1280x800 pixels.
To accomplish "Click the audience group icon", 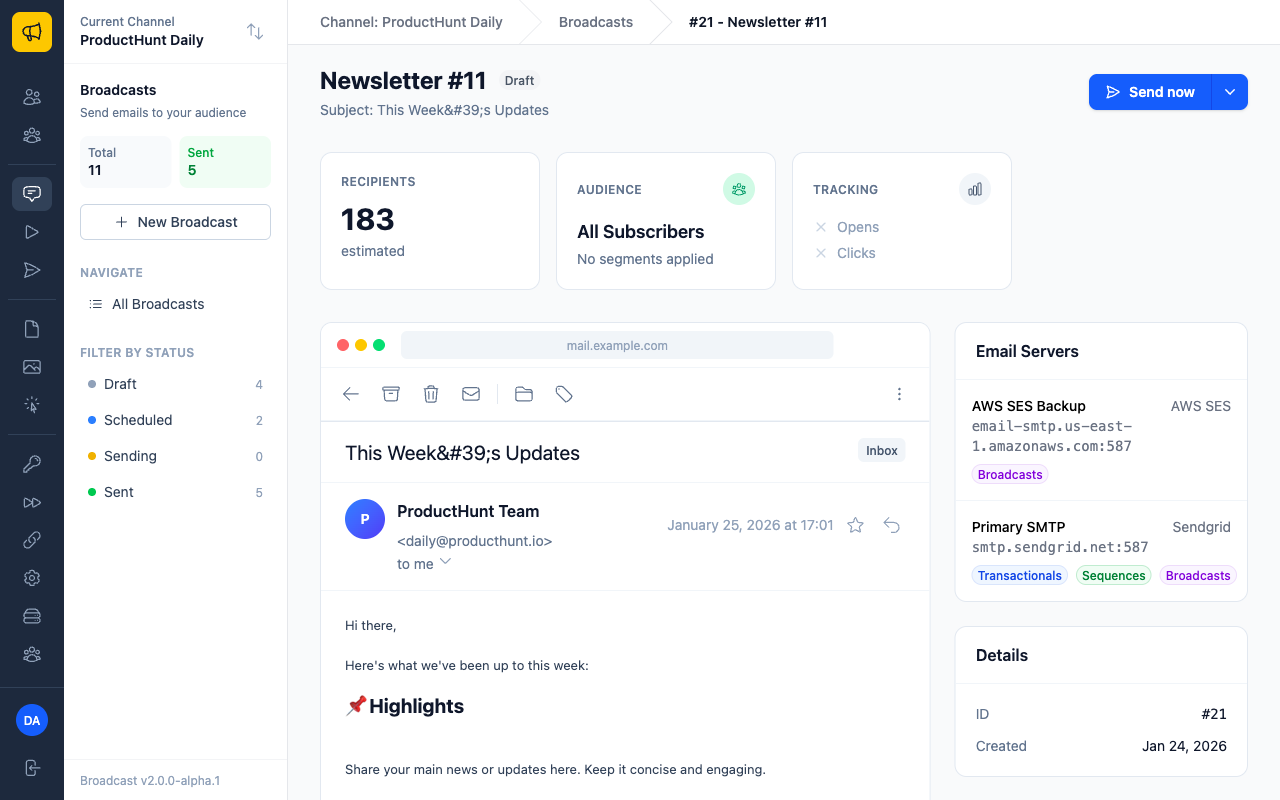I will pyautogui.click(x=739, y=189).
